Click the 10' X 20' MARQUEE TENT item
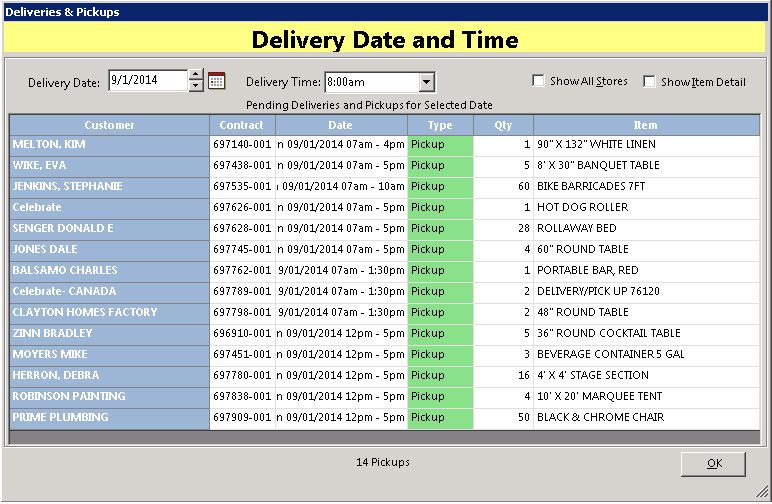This screenshot has width=772, height=504. click(645, 396)
